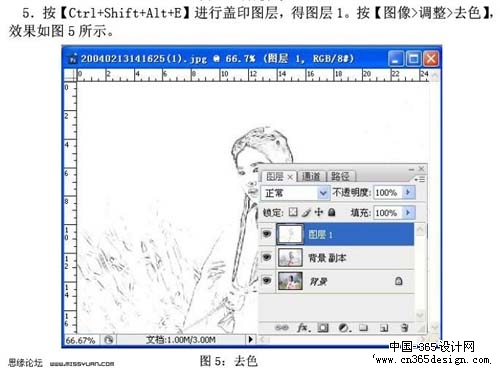Hide the 背景 副本 layer
This screenshot has width=500, height=374.
[267, 257]
